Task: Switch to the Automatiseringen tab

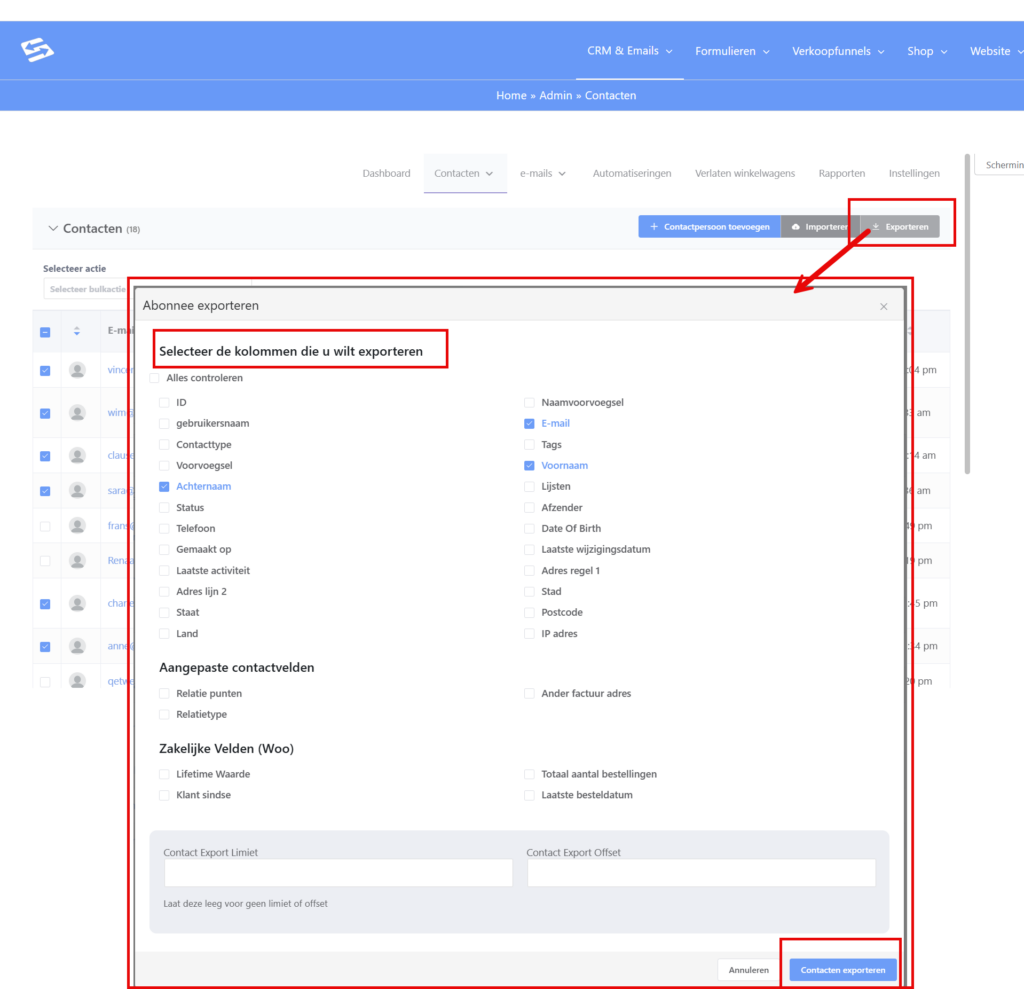Action: click(631, 173)
